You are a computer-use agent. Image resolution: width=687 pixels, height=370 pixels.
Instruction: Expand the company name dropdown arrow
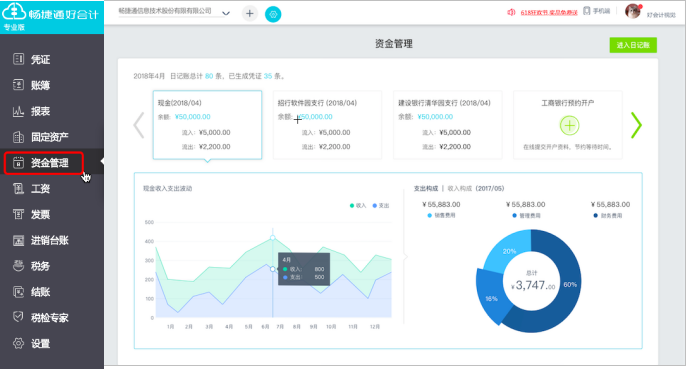[x=226, y=13]
